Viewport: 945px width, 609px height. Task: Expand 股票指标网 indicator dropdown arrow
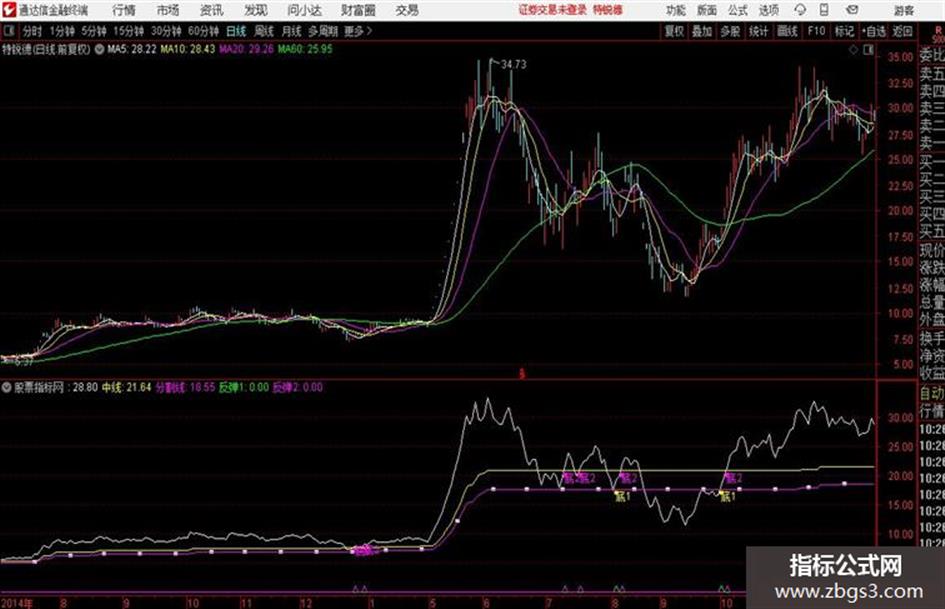[x=7, y=387]
